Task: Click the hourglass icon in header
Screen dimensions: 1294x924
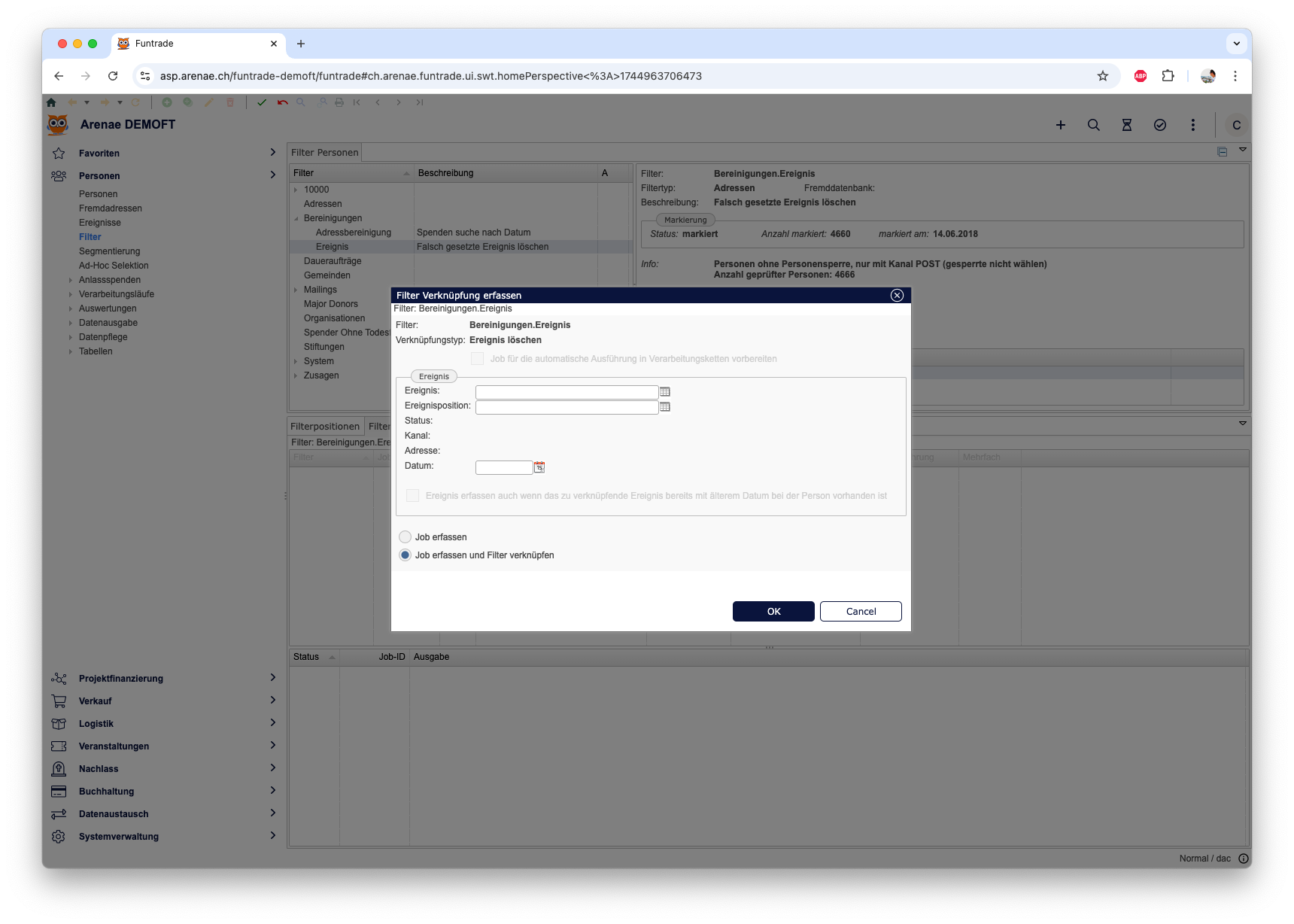Action: (1126, 125)
